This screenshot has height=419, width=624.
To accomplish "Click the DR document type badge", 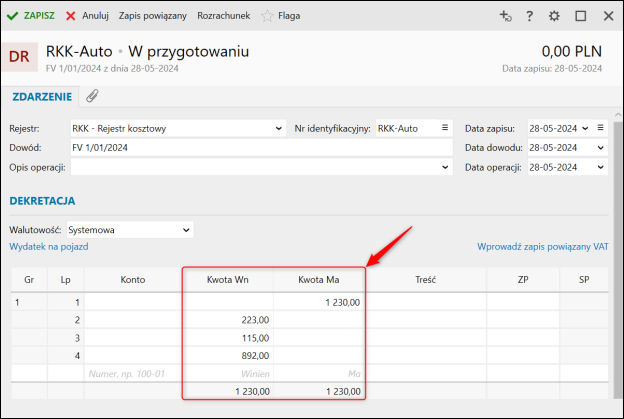I will click(20, 57).
